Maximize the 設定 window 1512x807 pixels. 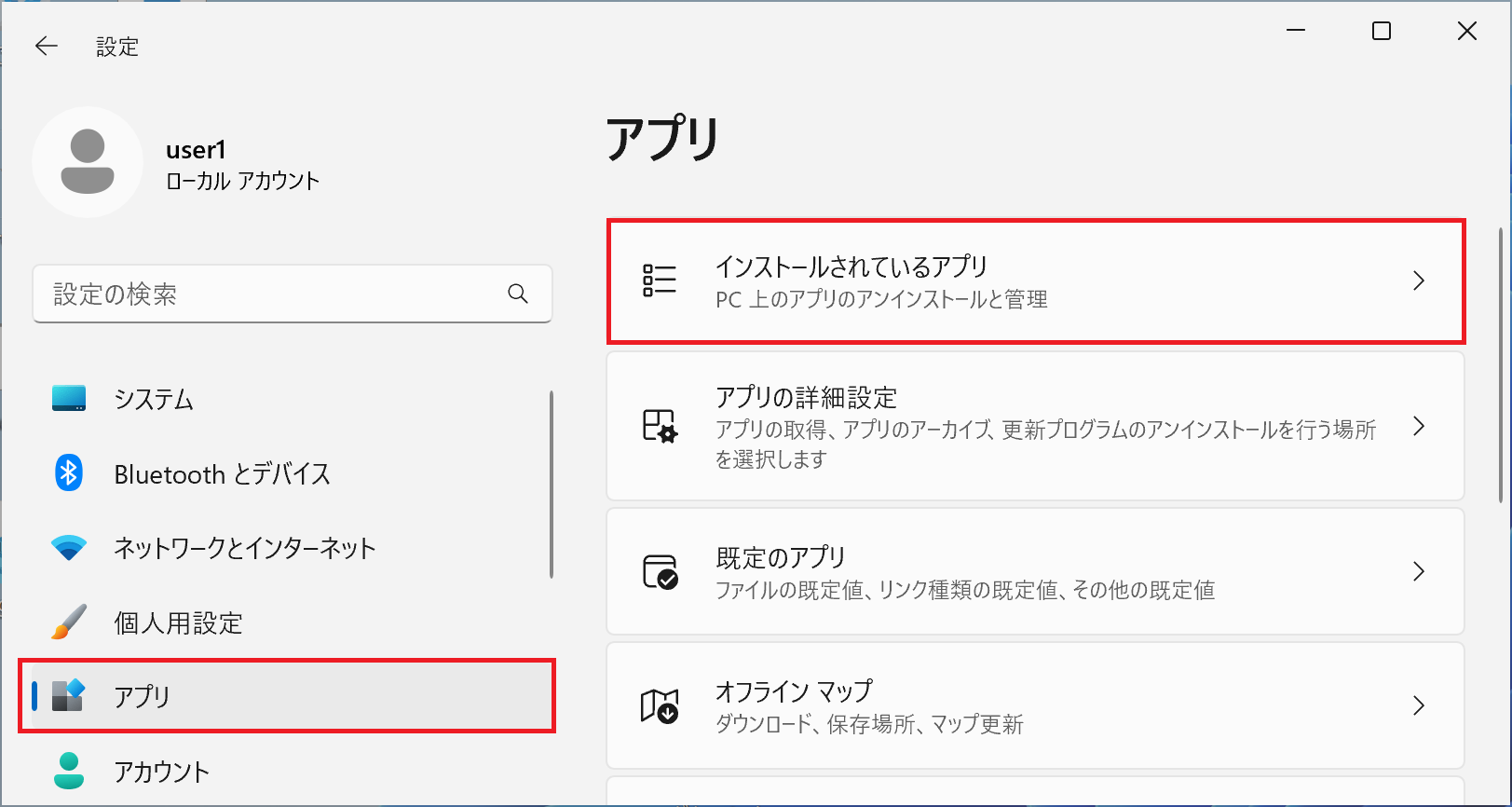(1382, 31)
